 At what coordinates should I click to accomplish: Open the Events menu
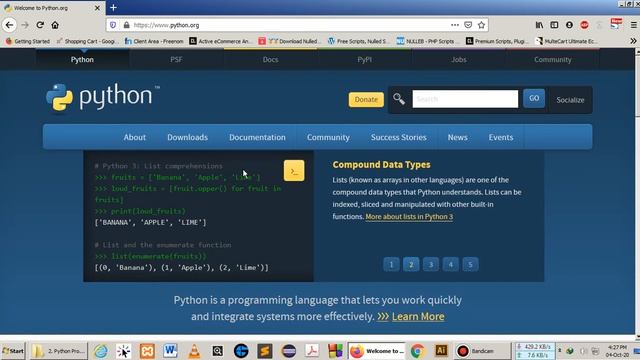point(501,137)
